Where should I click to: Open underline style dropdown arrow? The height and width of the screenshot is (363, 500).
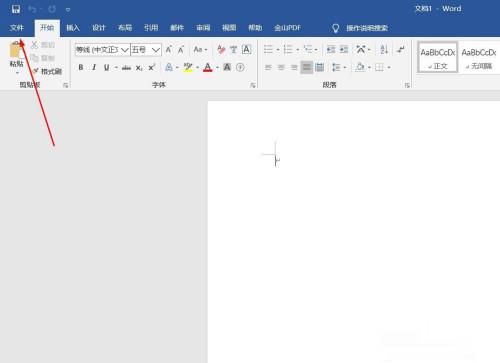point(116,68)
